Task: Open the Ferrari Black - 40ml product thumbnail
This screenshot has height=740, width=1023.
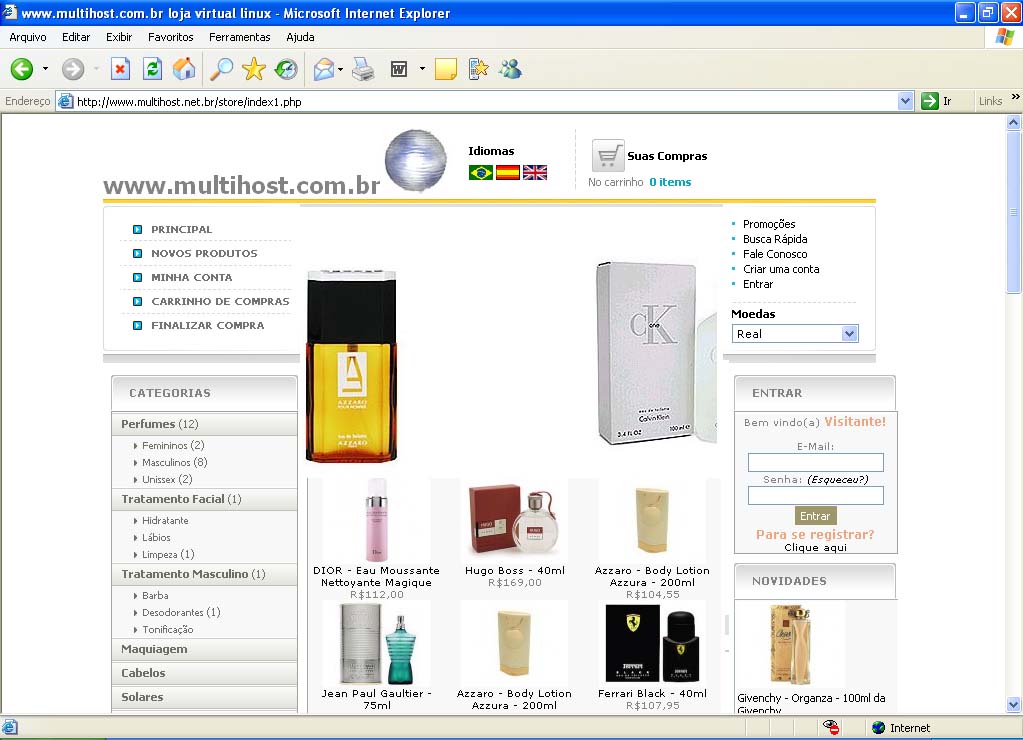Action: coord(652,643)
